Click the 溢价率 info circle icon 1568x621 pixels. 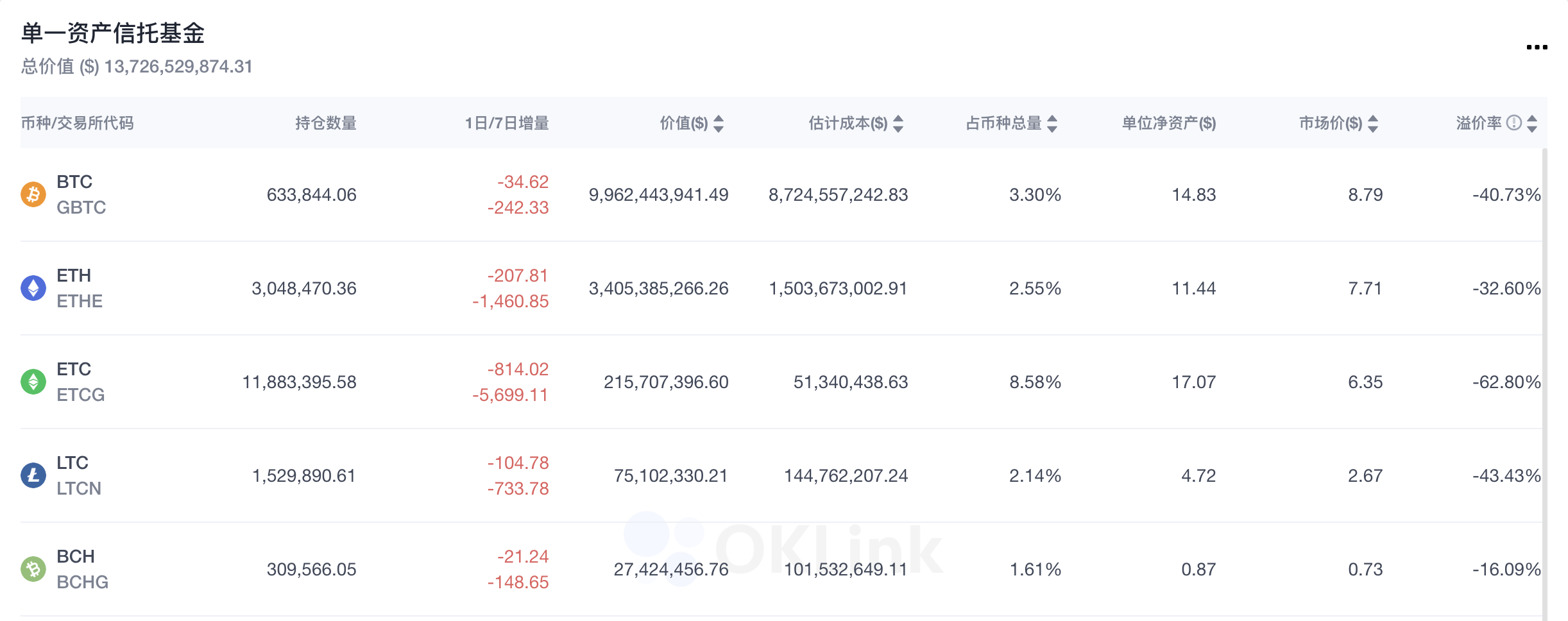(1514, 123)
